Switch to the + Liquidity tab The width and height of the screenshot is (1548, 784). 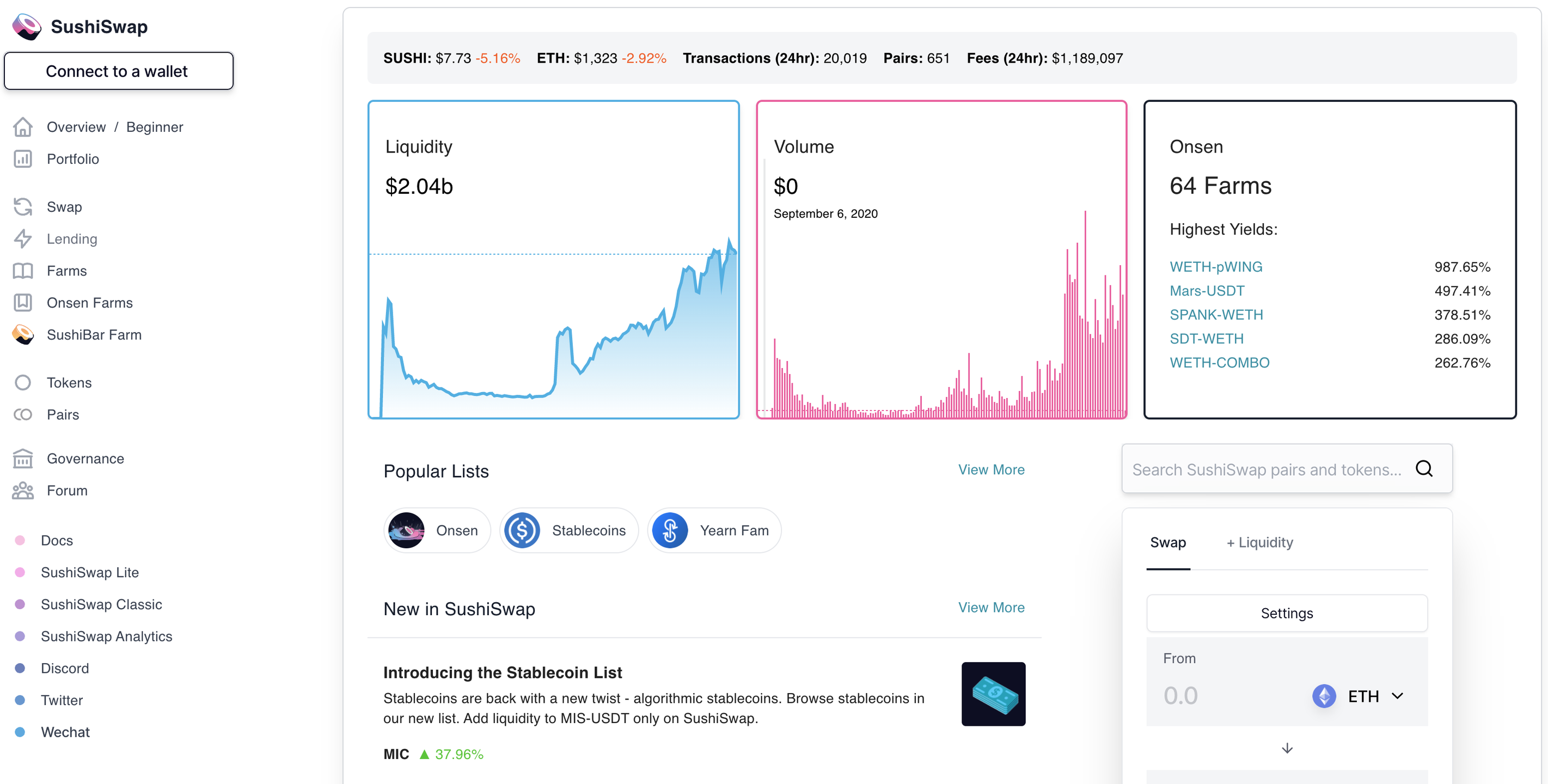coord(1259,542)
